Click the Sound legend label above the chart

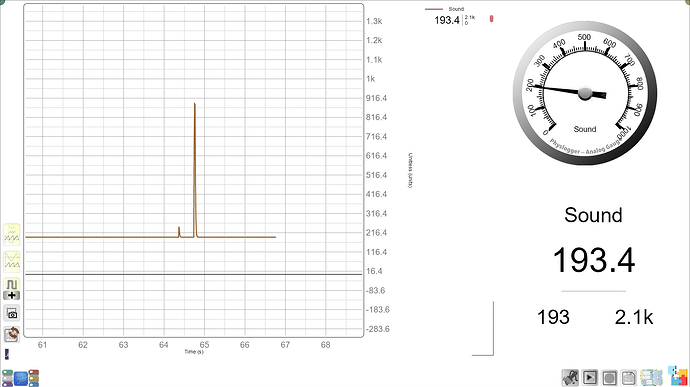click(456, 9)
